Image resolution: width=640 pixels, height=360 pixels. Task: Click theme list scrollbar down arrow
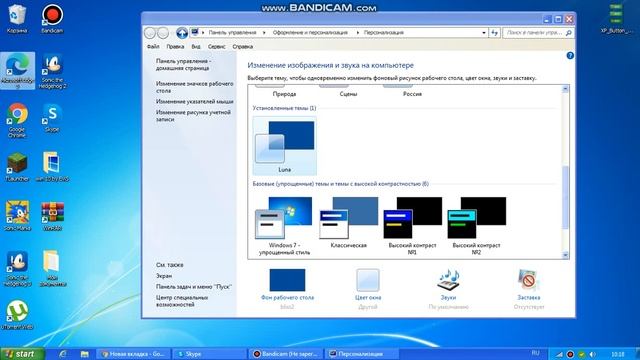pos(565,255)
